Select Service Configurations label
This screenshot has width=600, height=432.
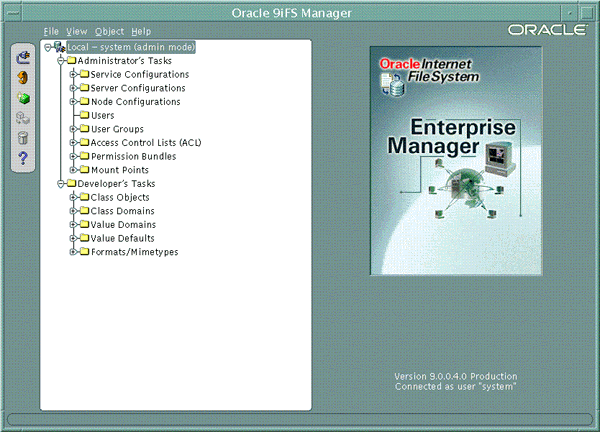pyautogui.click(x=140, y=74)
